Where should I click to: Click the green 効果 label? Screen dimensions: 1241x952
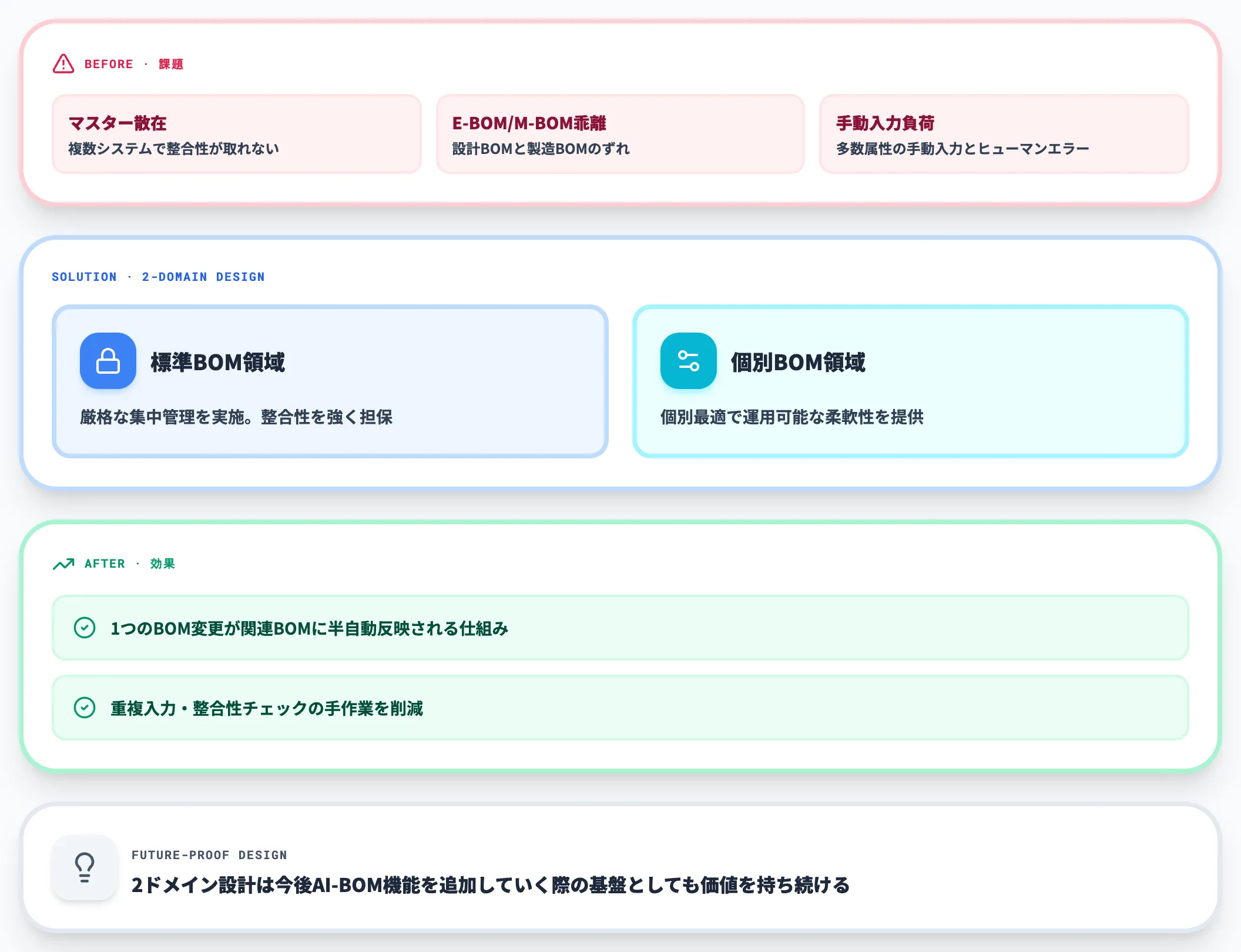[x=163, y=564]
